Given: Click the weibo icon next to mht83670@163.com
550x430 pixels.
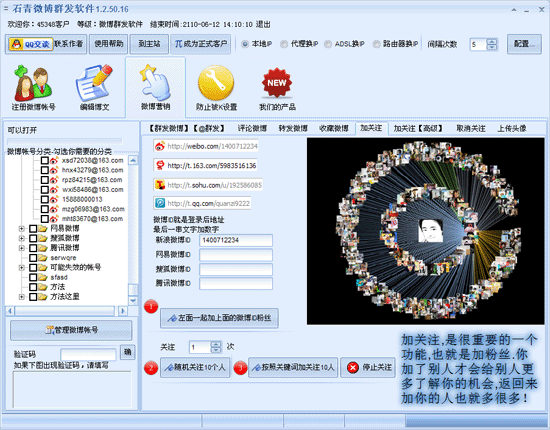Looking at the screenshot, I should tap(54, 219).
